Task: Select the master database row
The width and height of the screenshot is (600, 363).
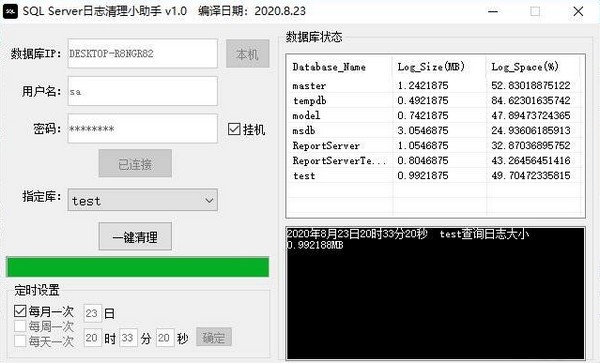Action: click(435, 85)
